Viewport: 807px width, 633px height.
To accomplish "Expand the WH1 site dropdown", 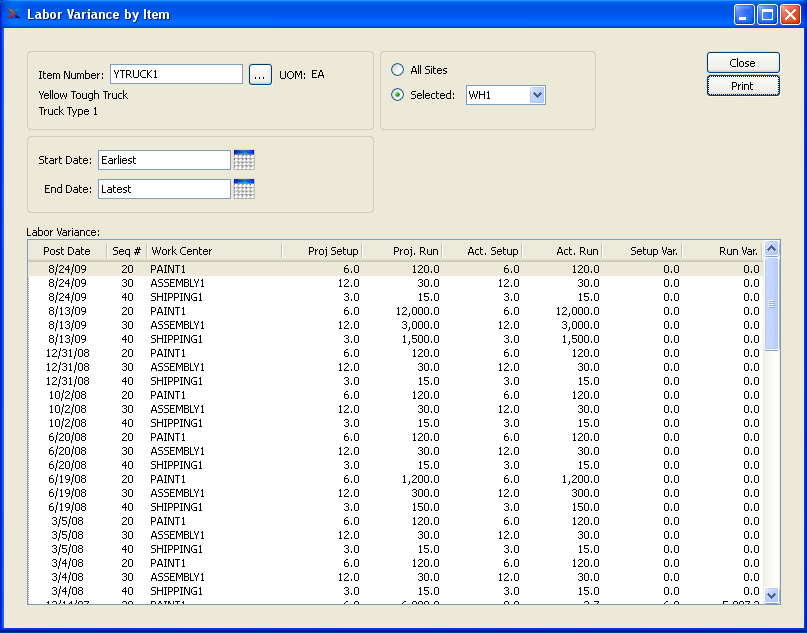I will click(x=537, y=95).
